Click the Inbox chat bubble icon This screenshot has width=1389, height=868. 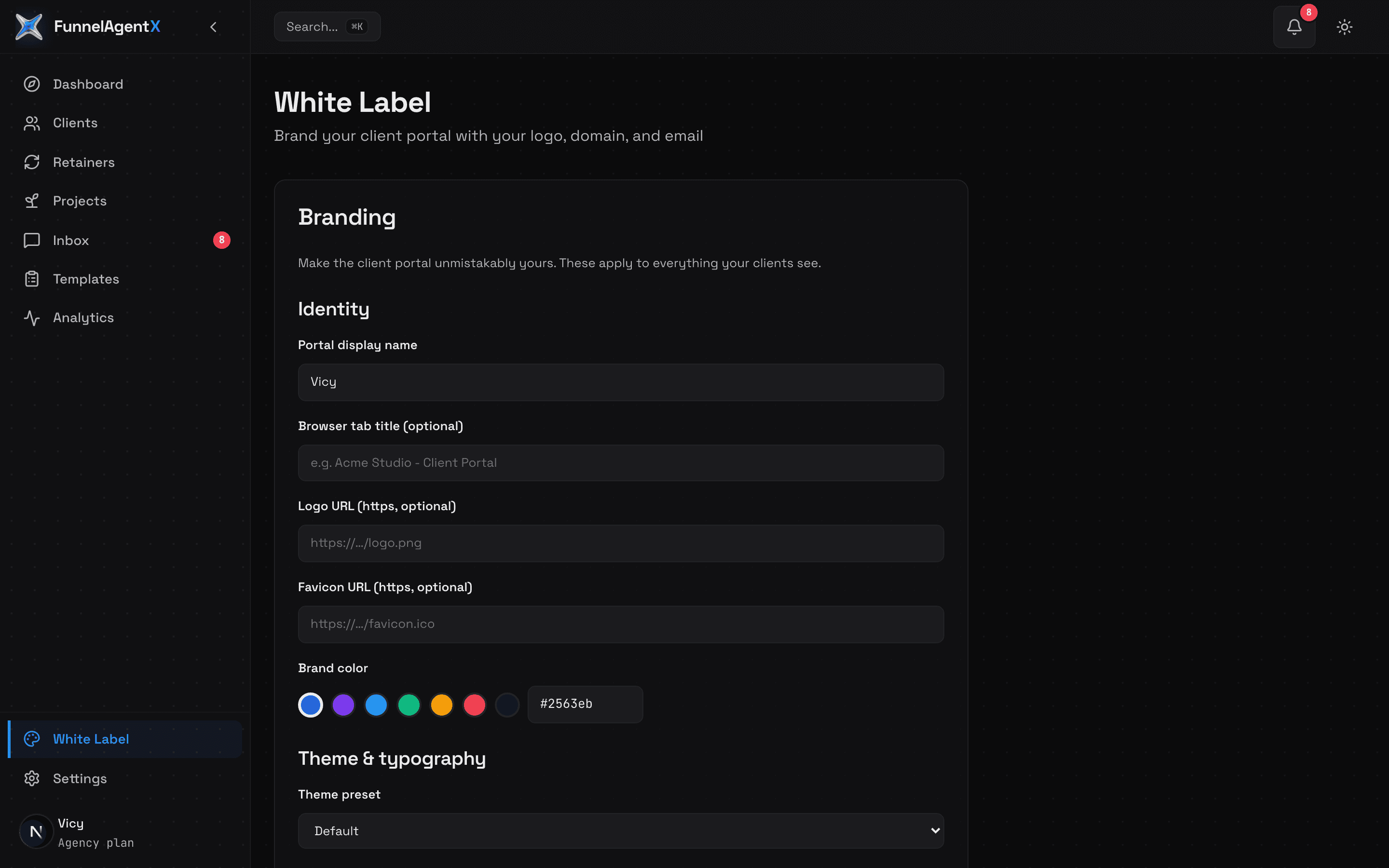point(31,240)
